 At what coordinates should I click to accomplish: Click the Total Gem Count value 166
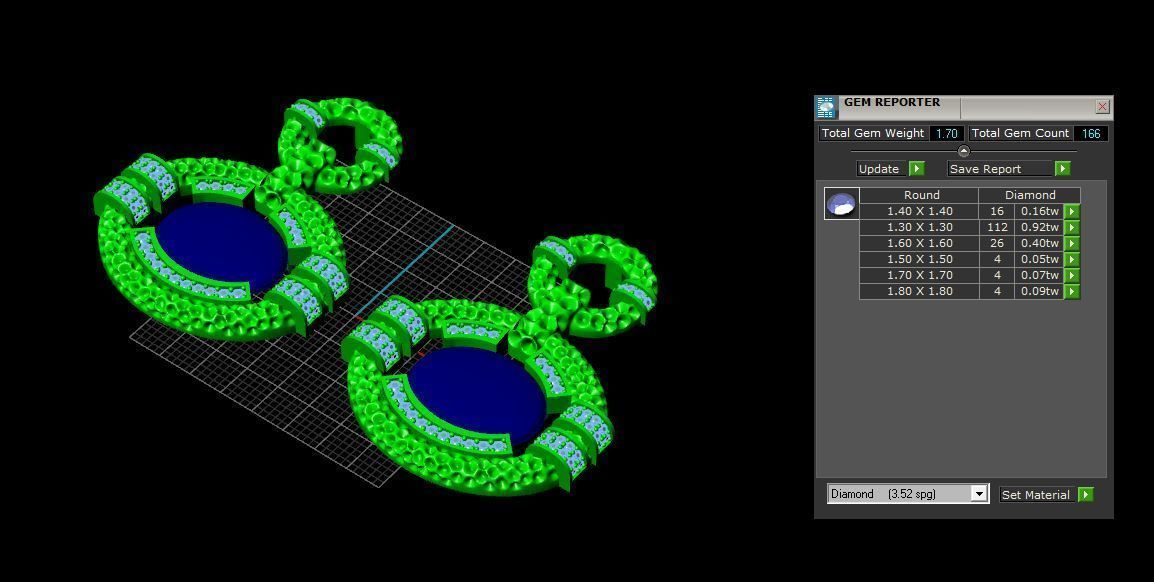[1091, 133]
